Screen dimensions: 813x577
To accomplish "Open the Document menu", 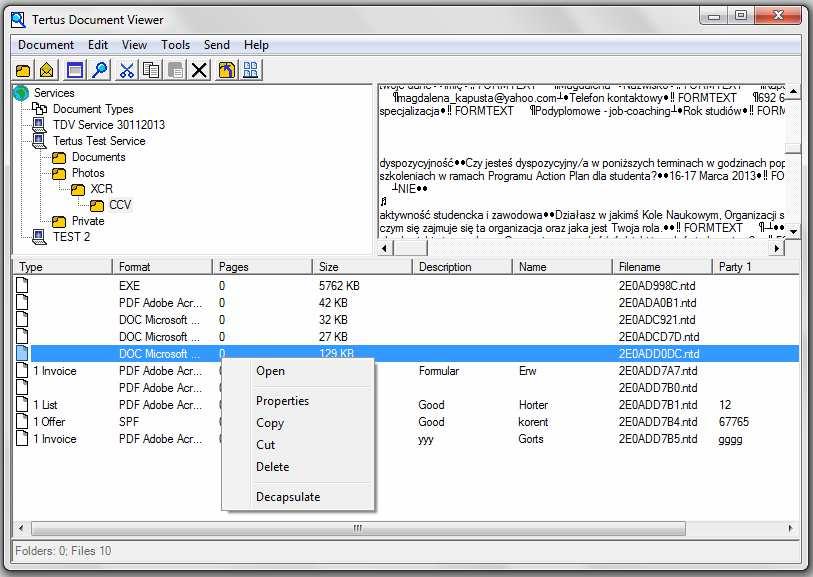I will [46, 45].
